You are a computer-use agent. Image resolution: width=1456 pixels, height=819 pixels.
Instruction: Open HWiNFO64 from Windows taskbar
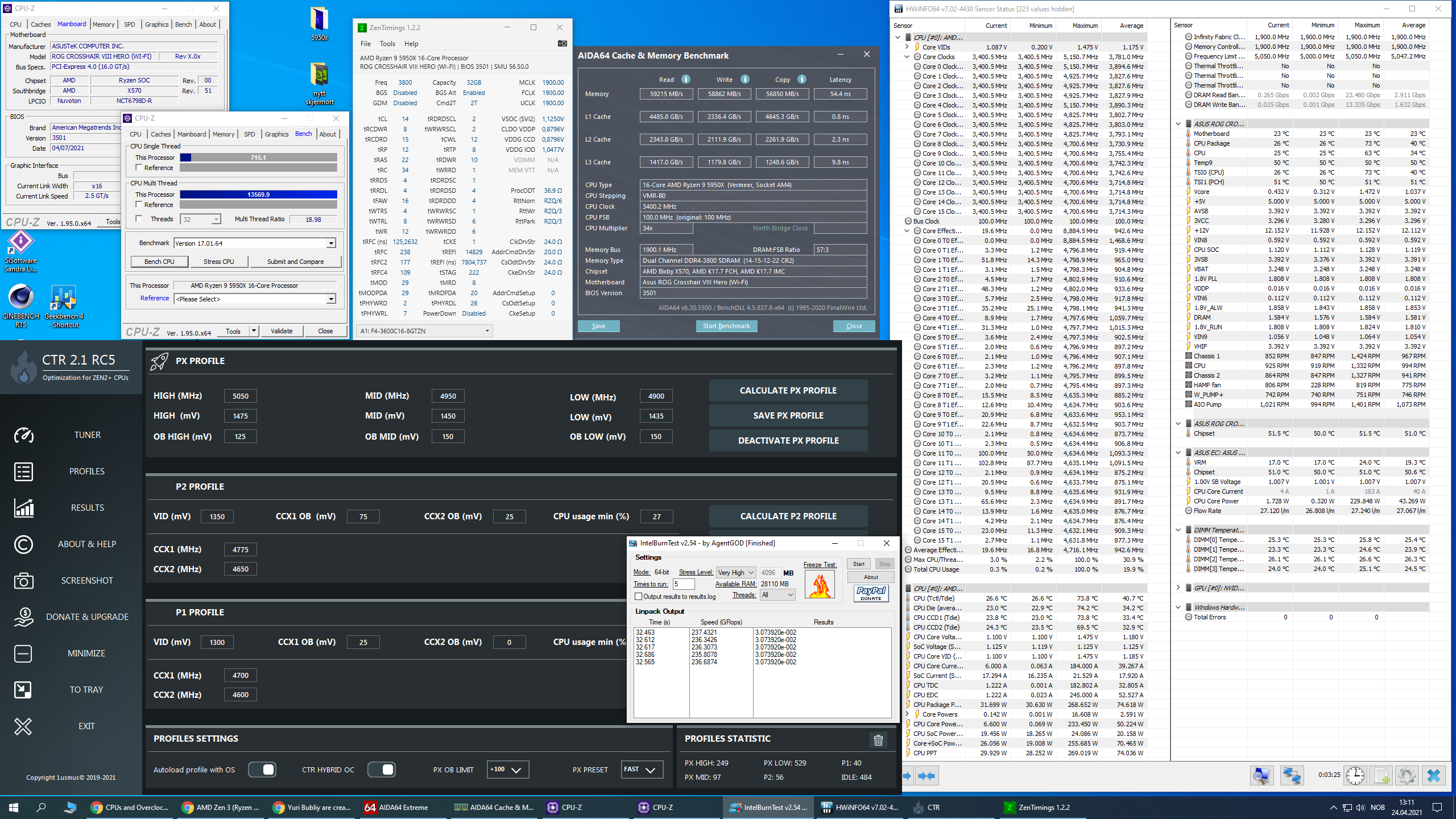(x=860, y=807)
